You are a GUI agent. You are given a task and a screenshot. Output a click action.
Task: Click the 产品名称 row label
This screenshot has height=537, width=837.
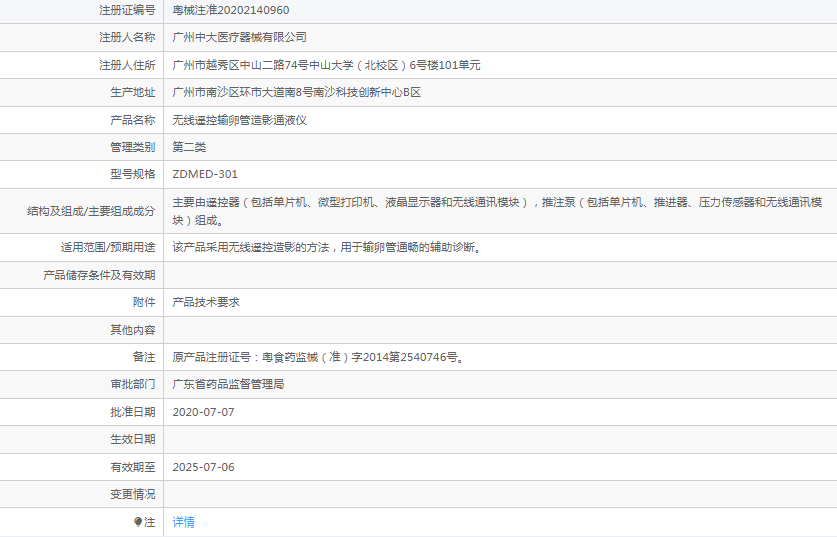pyautogui.click(x=133, y=120)
